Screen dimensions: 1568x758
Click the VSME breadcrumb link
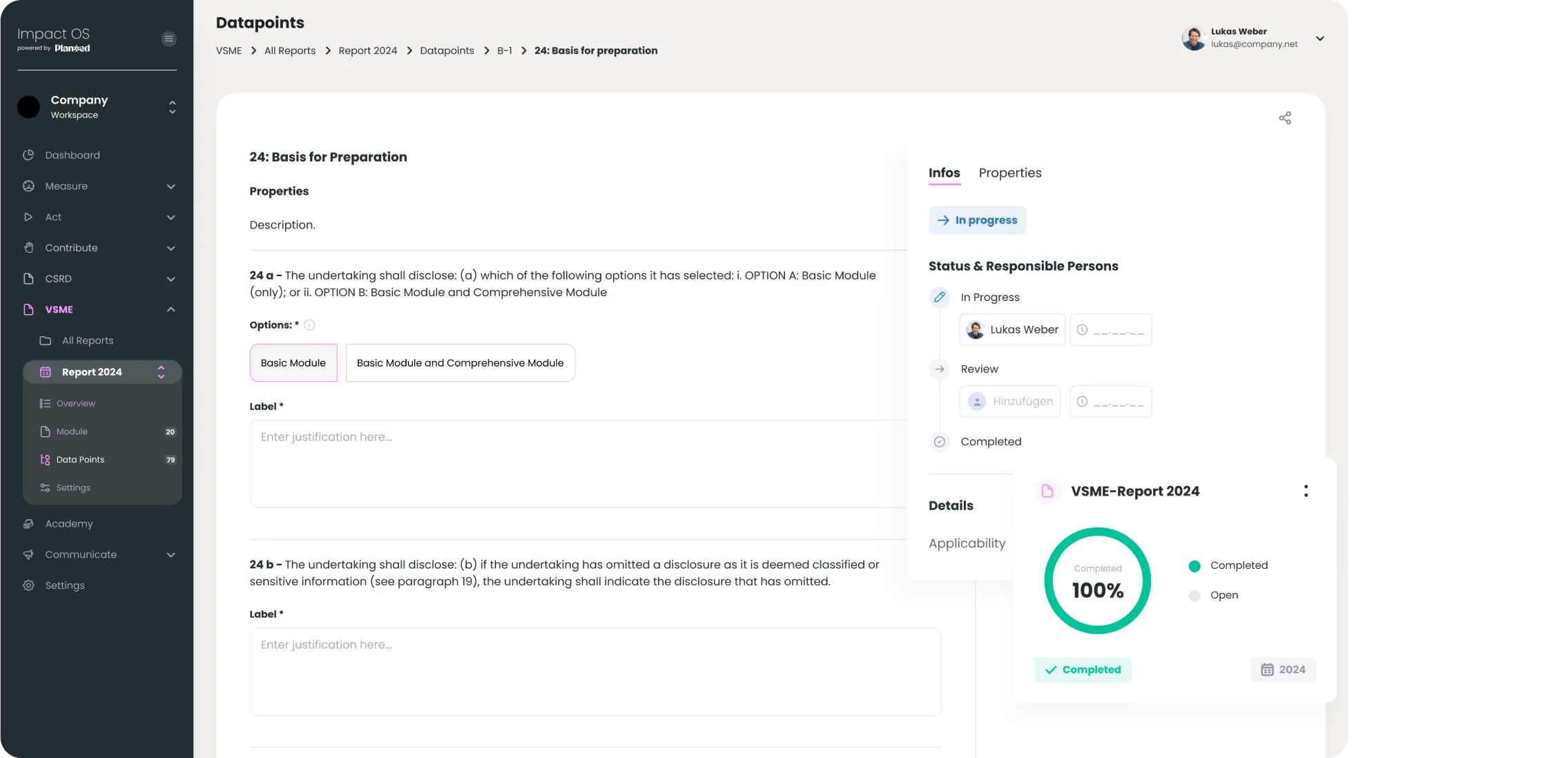point(229,50)
